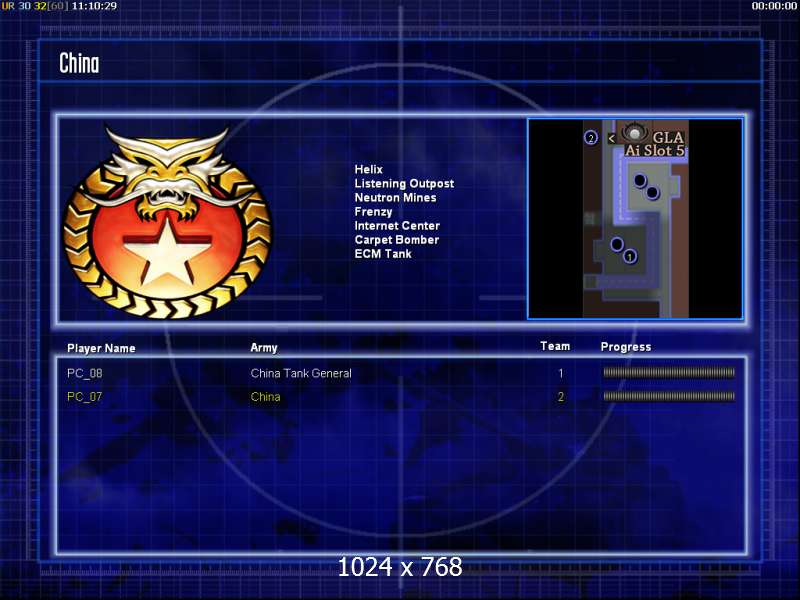Click the 'Army' column header
Screen dimensions: 800x600
point(264,348)
